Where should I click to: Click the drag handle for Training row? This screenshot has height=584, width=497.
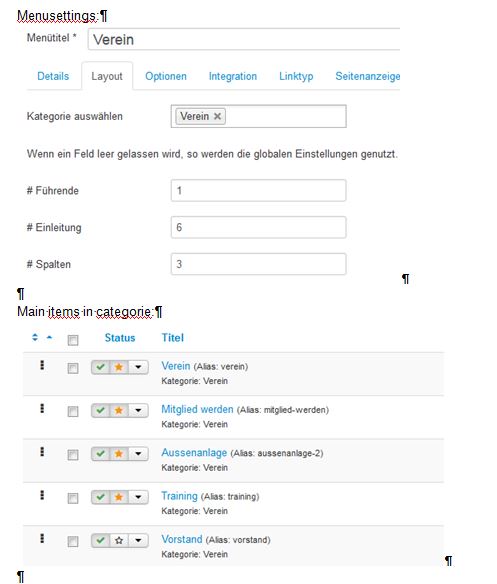[42, 495]
